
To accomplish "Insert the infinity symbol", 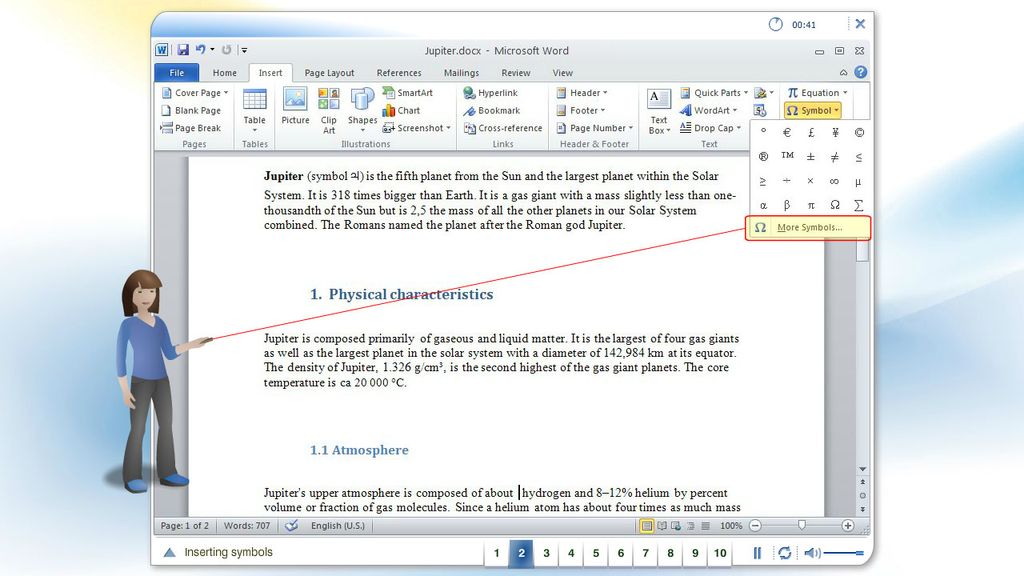I will pyautogui.click(x=835, y=181).
